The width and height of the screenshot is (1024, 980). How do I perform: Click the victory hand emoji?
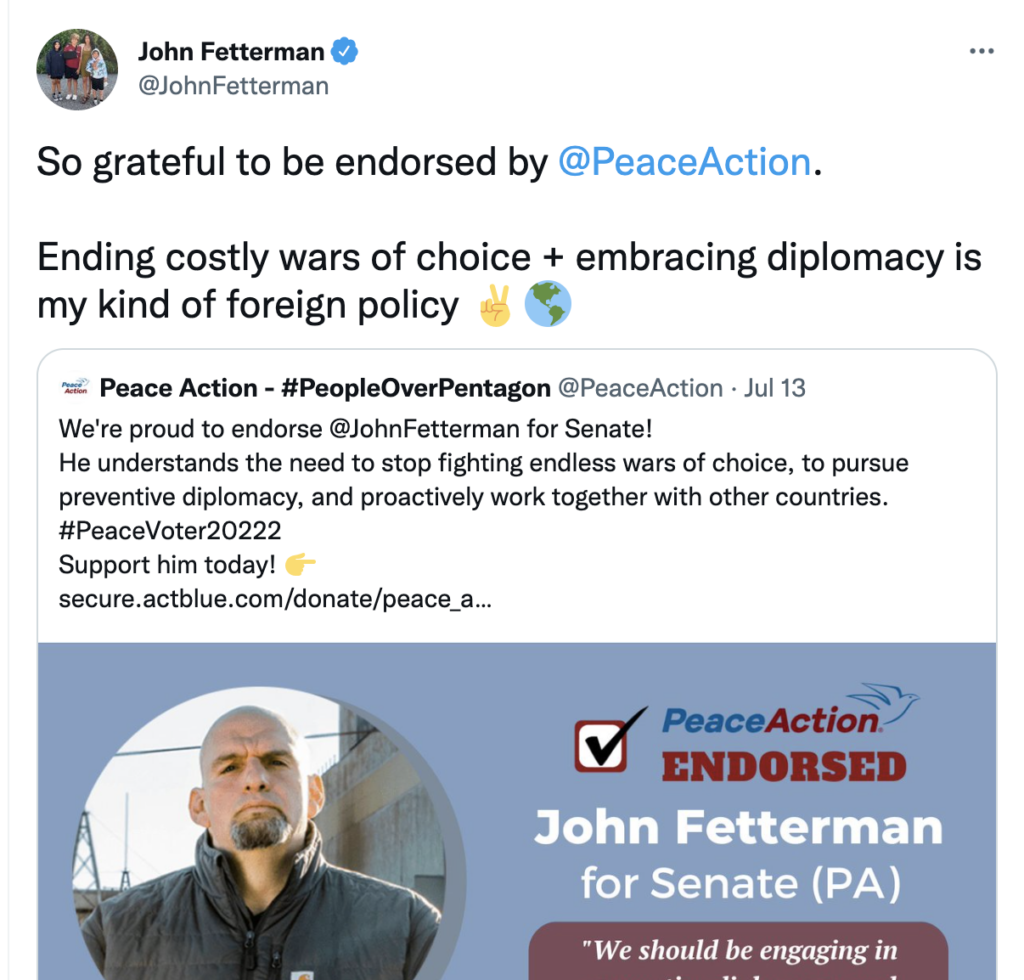(x=495, y=305)
